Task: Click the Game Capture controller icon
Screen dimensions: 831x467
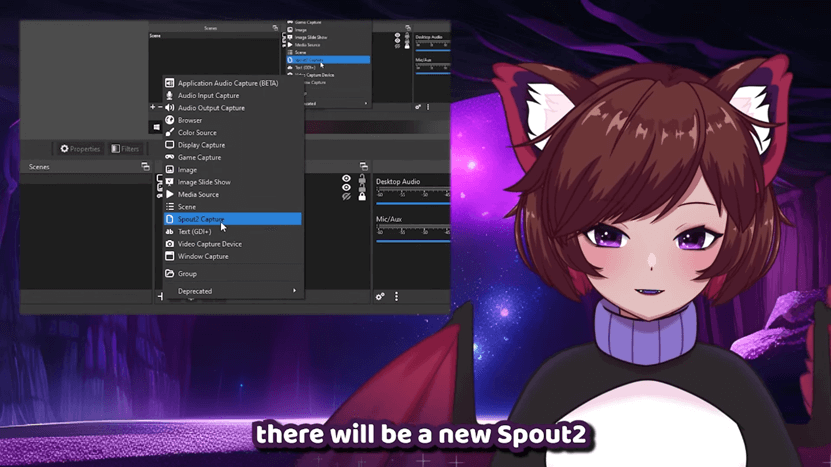Action: click(x=170, y=157)
